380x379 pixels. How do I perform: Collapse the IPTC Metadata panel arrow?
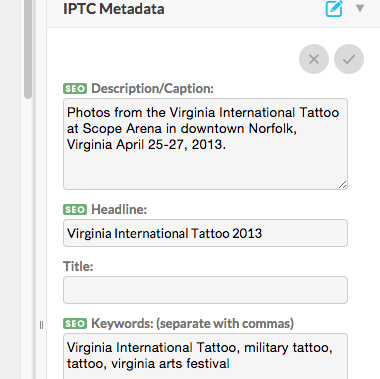pos(360,8)
